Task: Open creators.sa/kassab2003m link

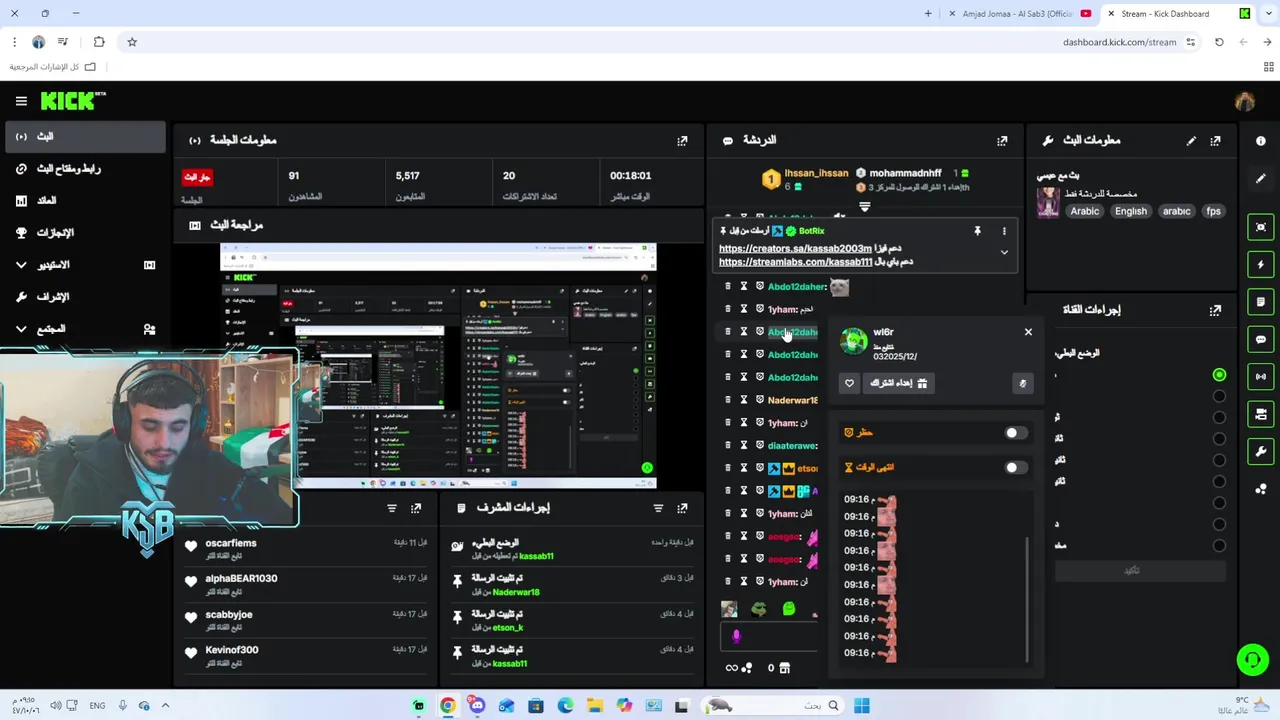Action: (795, 248)
